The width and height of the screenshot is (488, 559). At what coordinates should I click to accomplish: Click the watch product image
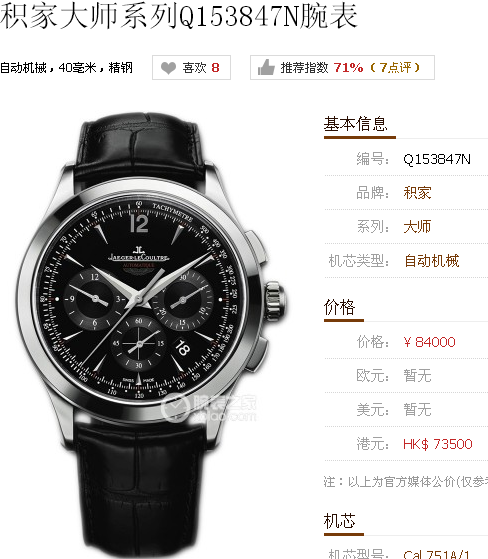click(151, 335)
